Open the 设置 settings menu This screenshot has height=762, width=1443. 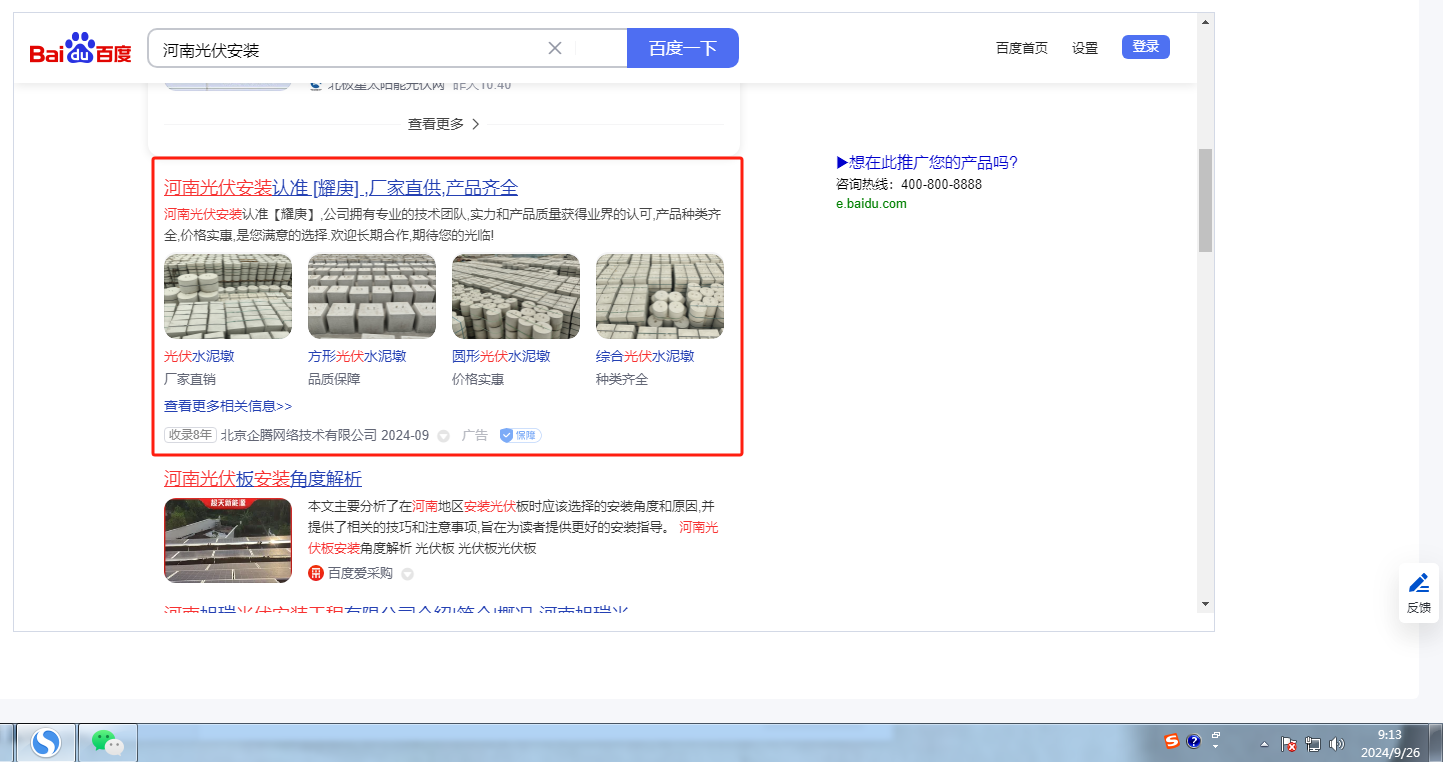pos(1085,48)
